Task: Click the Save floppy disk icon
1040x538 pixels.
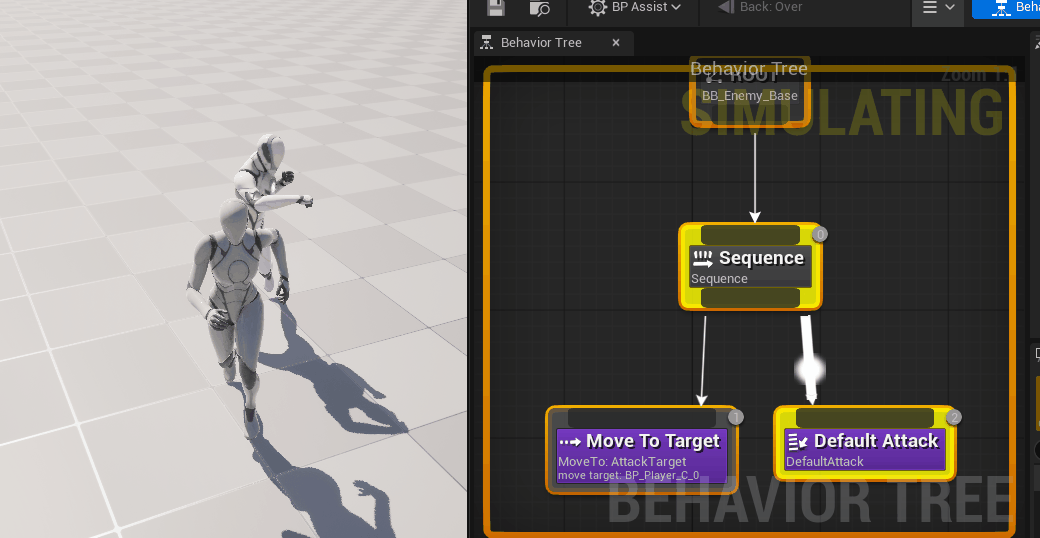Action: 496,8
